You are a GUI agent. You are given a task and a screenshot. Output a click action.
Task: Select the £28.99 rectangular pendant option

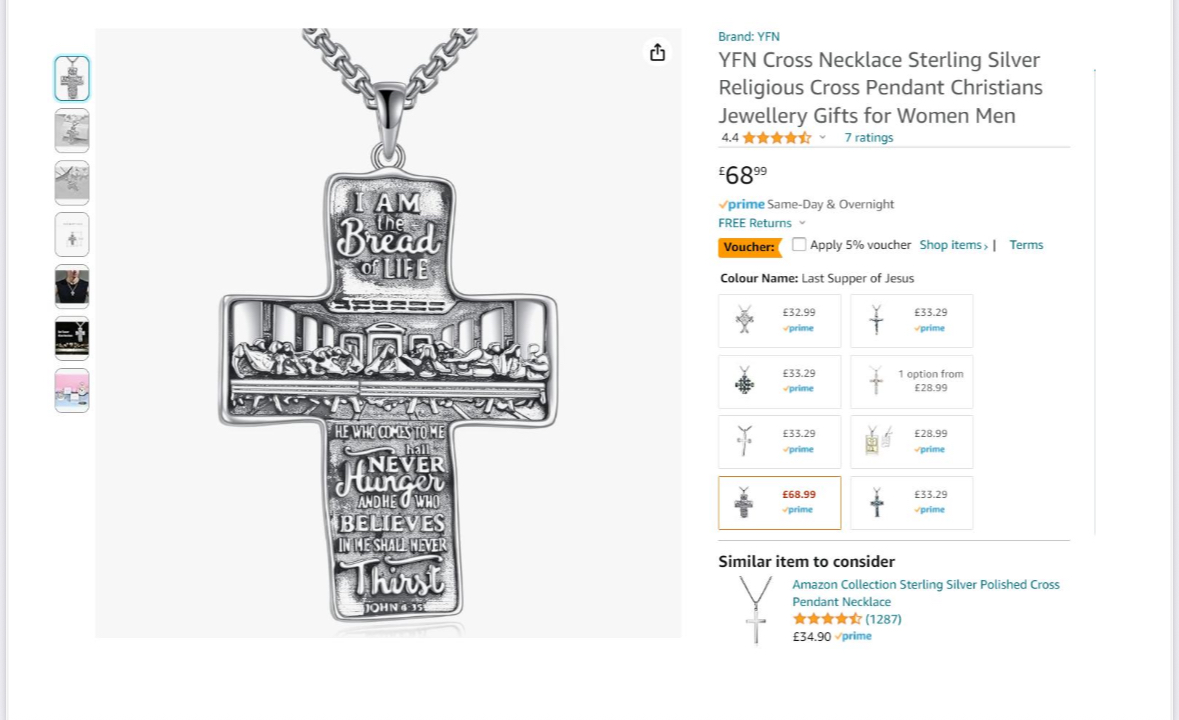pyautogui.click(x=911, y=441)
